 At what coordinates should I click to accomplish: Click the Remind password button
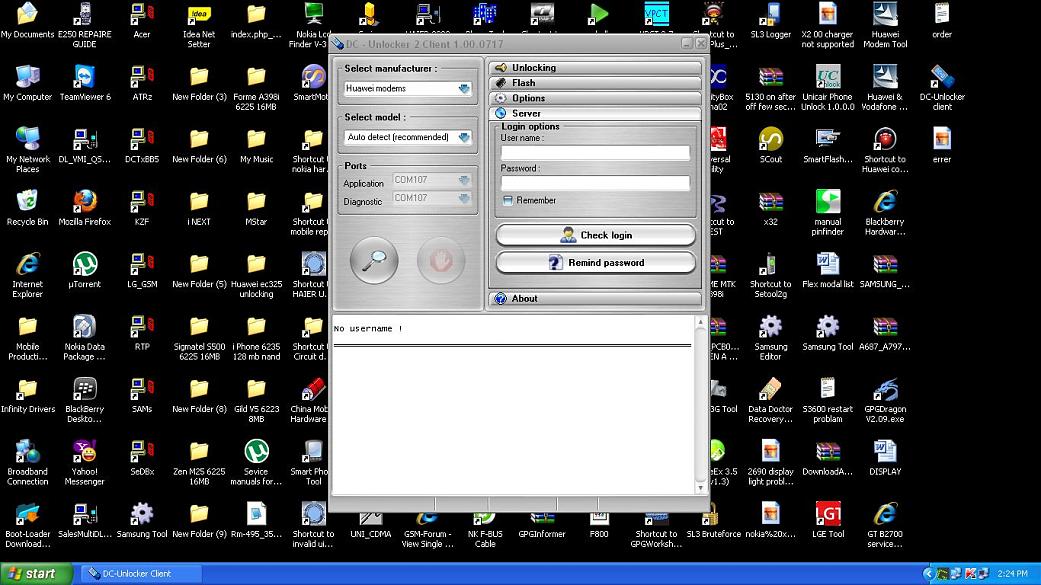click(595, 263)
